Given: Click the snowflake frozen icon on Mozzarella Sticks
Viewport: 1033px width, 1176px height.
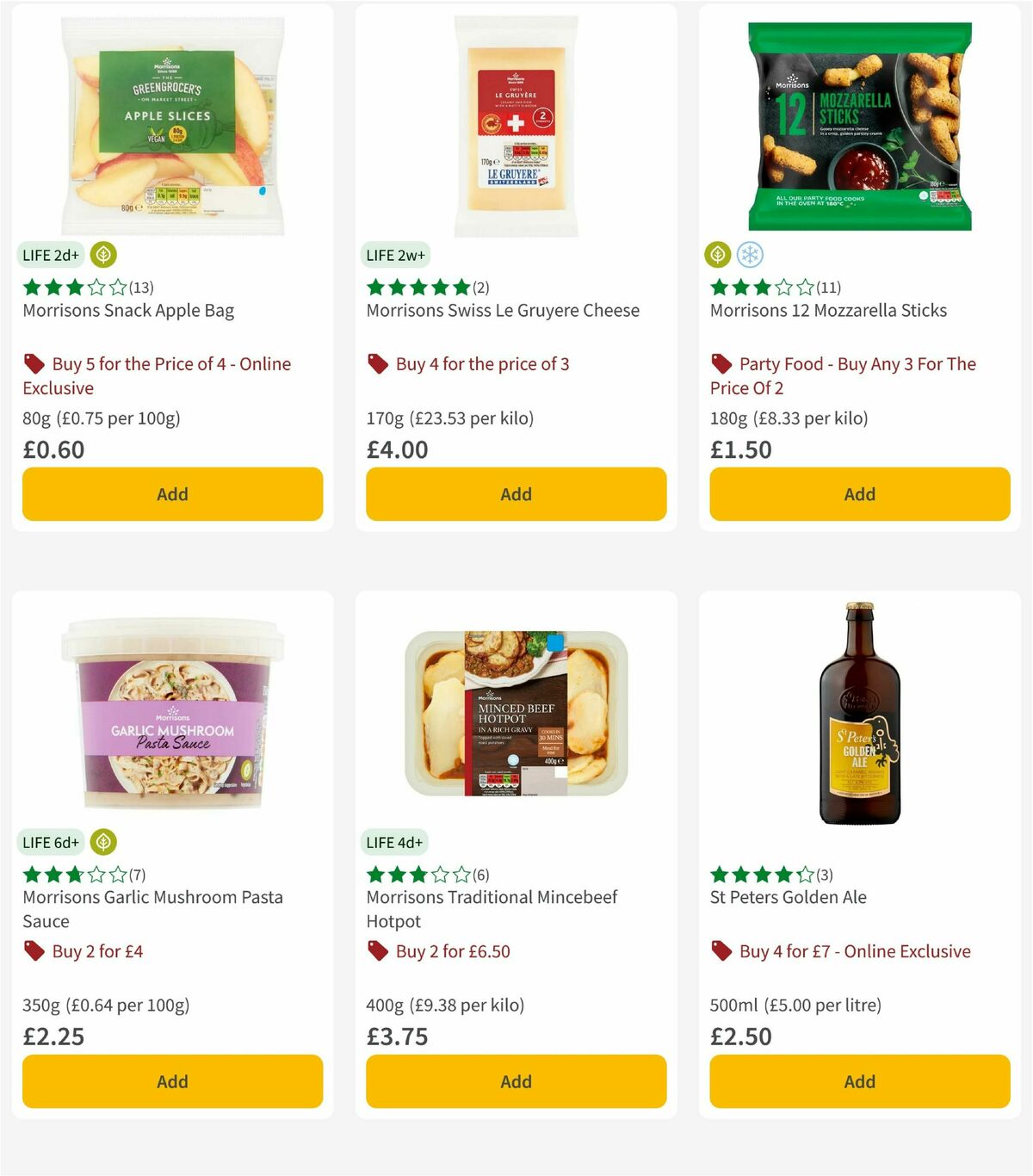Looking at the screenshot, I should click(751, 255).
